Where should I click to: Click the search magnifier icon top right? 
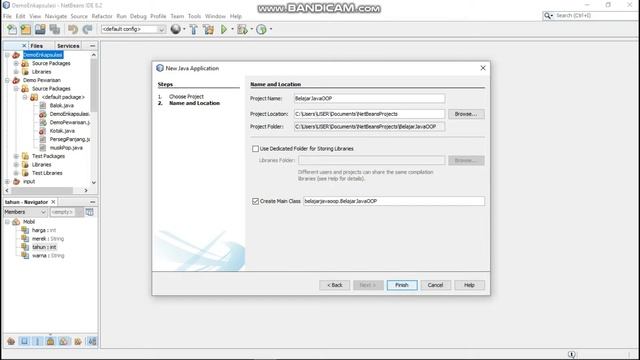pyautogui.click(x=547, y=16)
